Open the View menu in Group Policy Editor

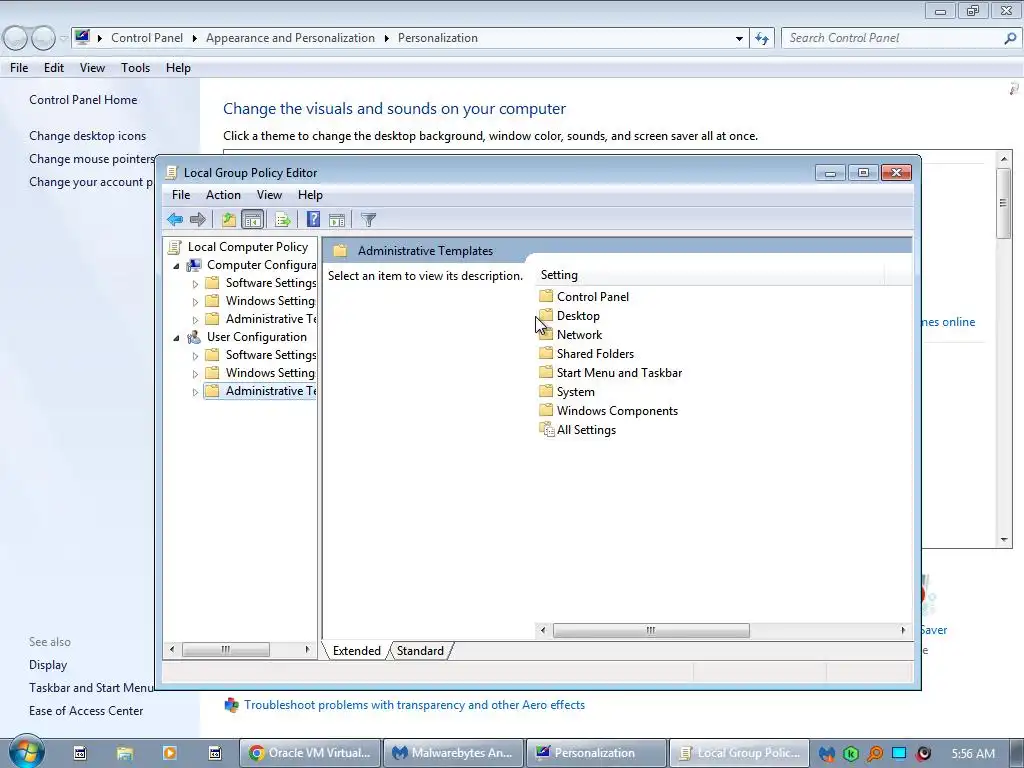pos(269,195)
